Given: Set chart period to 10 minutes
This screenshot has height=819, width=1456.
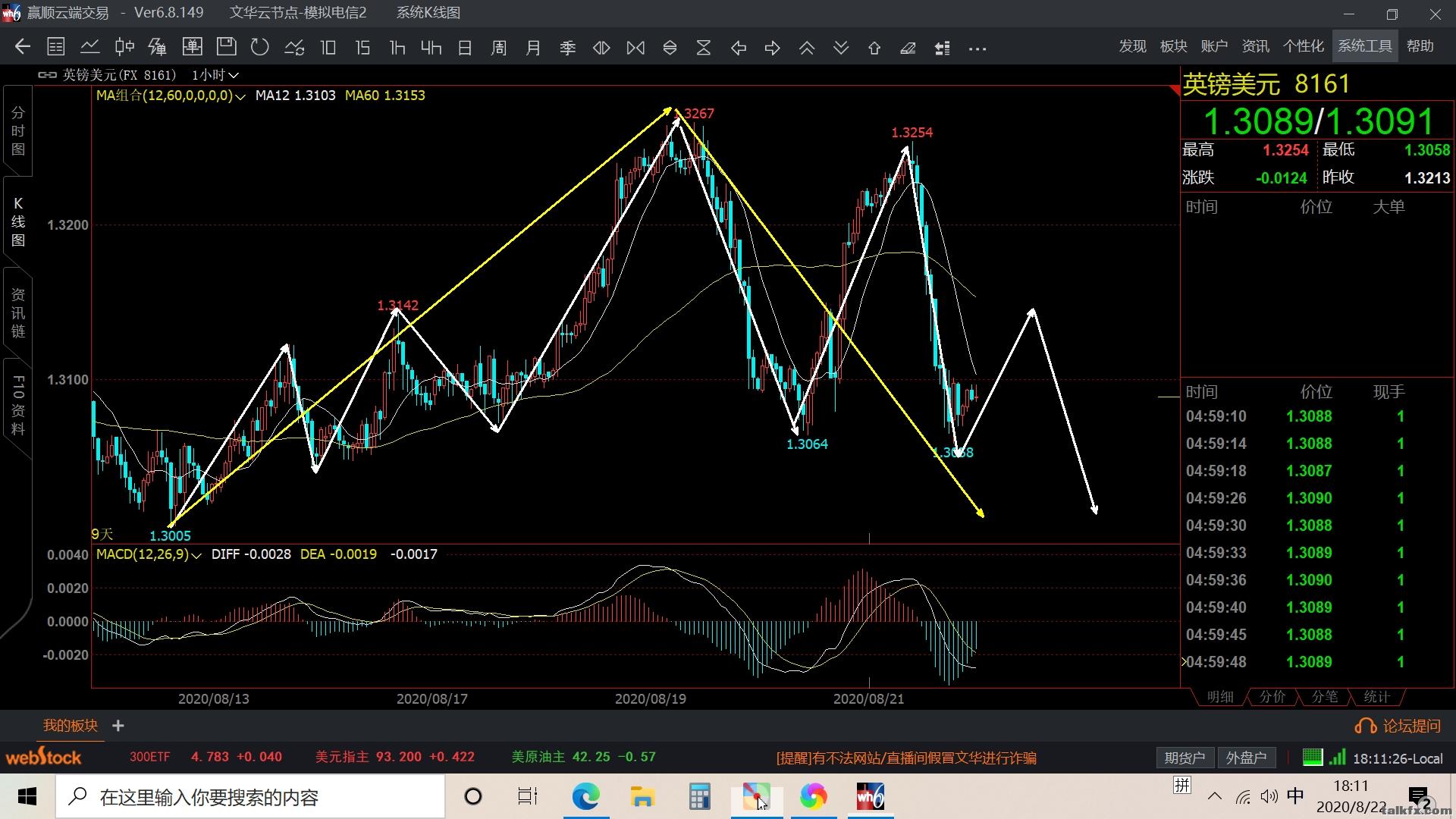Looking at the screenshot, I should click(328, 48).
